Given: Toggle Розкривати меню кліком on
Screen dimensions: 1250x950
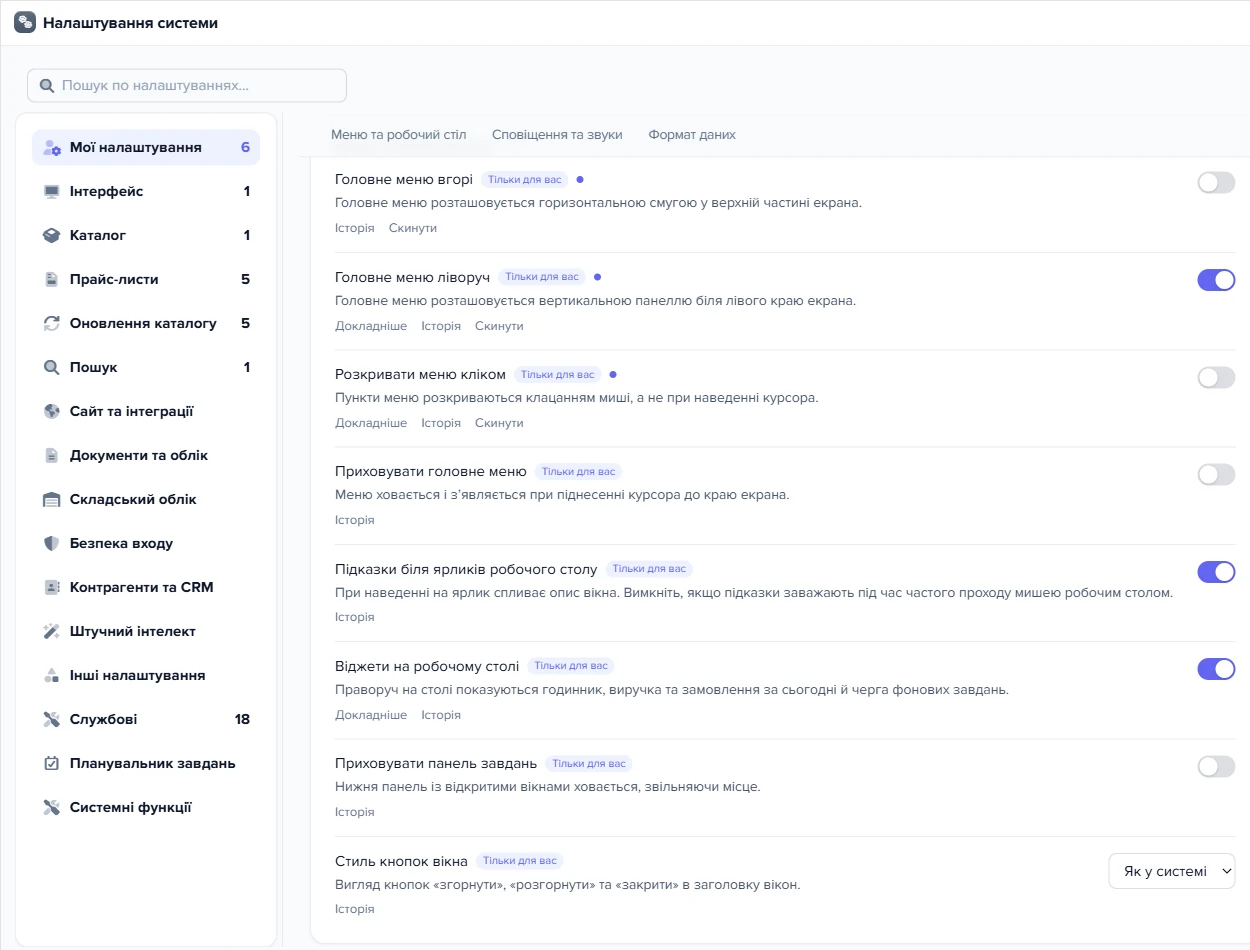Looking at the screenshot, I should (x=1216, y=377).
